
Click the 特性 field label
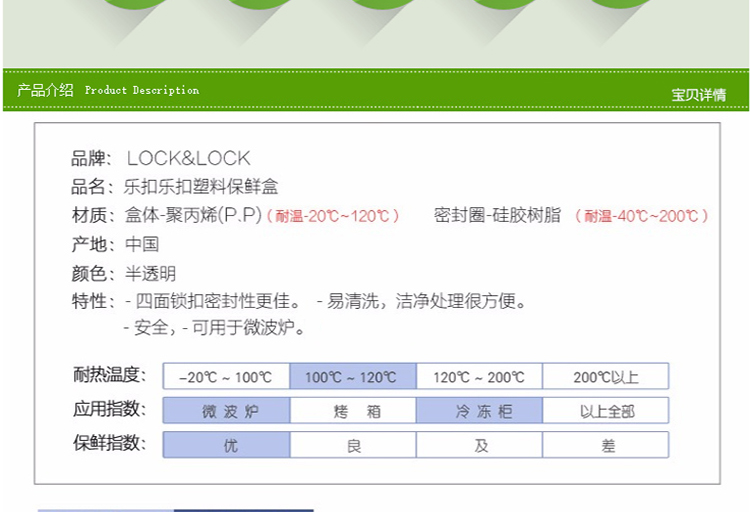coord(93,301)
